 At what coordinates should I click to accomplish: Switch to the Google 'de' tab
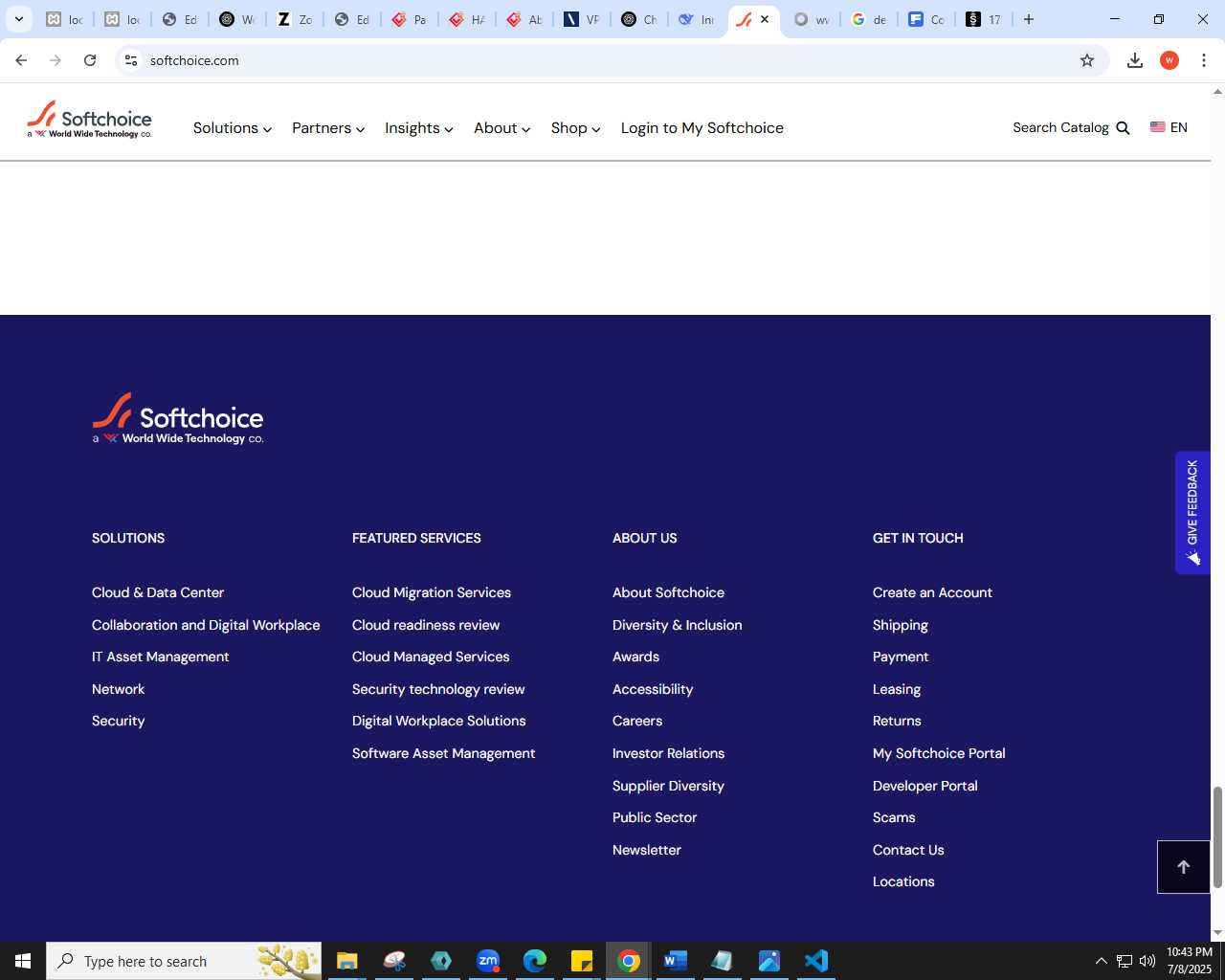(x=870, y=19)
